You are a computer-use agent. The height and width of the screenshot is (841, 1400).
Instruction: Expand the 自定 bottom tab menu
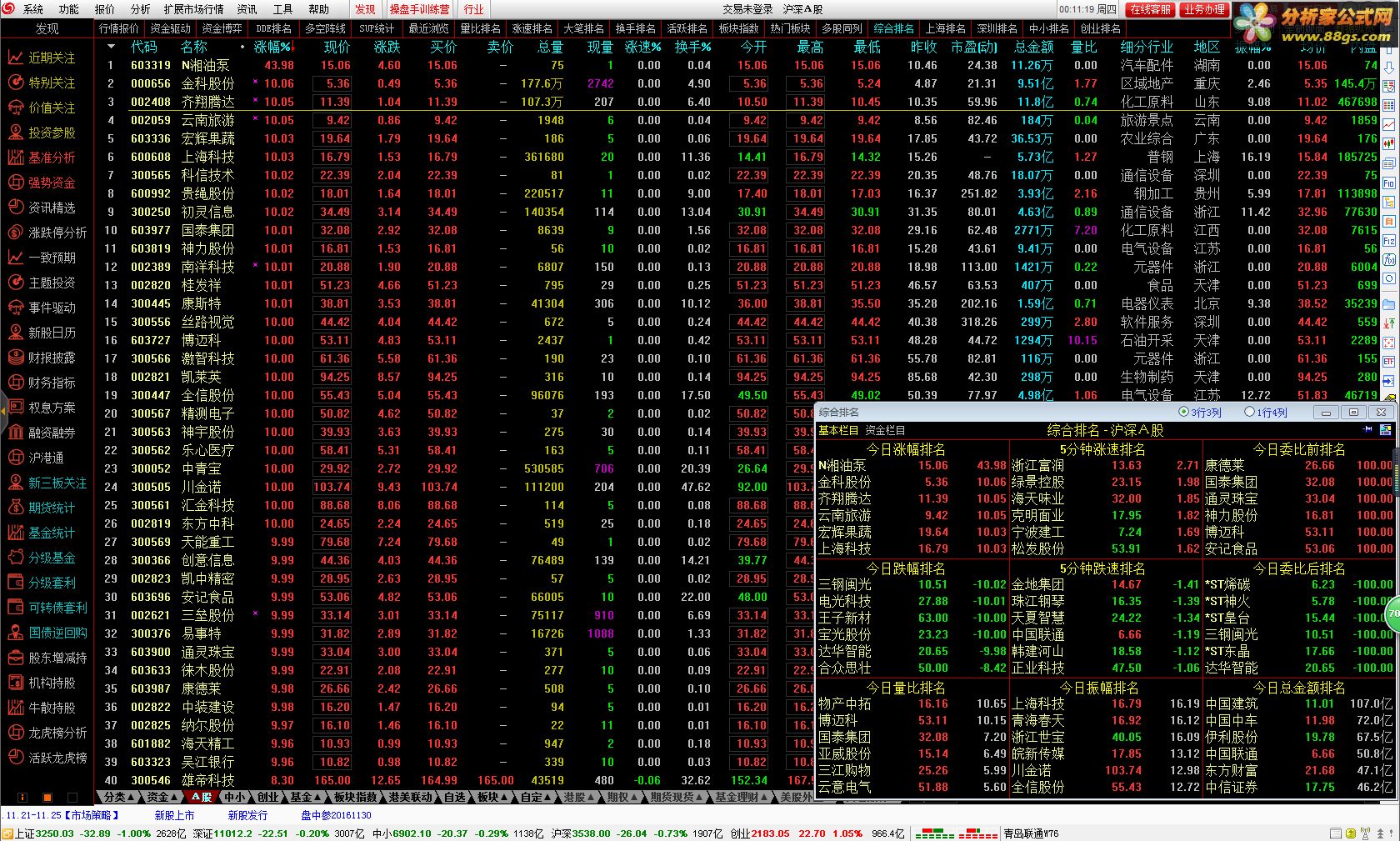[548, 797]
